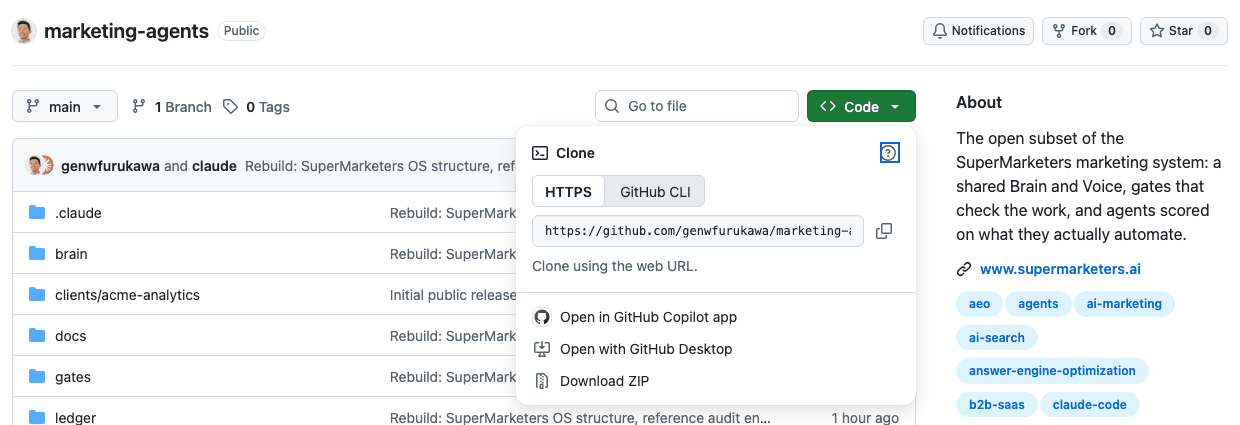
Task: View the 1 Branch link
Action: pyautogui.click(x=171, y=107)
